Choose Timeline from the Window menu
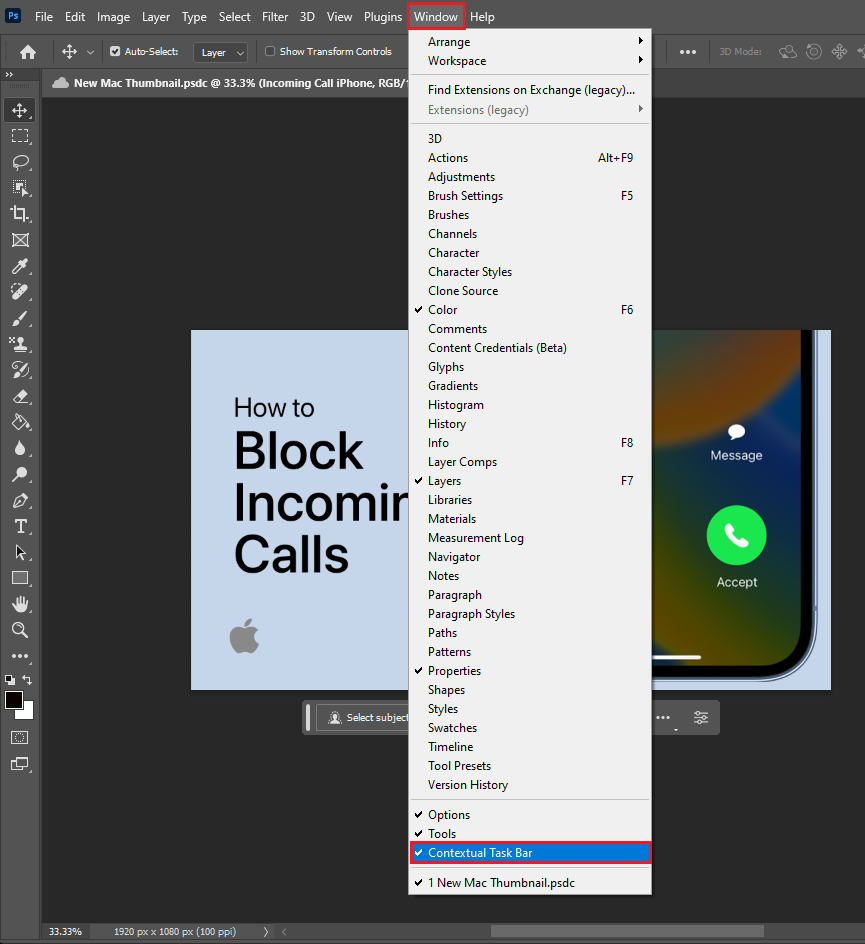This screenshot has width=865, height=944. tap(451, 747)
